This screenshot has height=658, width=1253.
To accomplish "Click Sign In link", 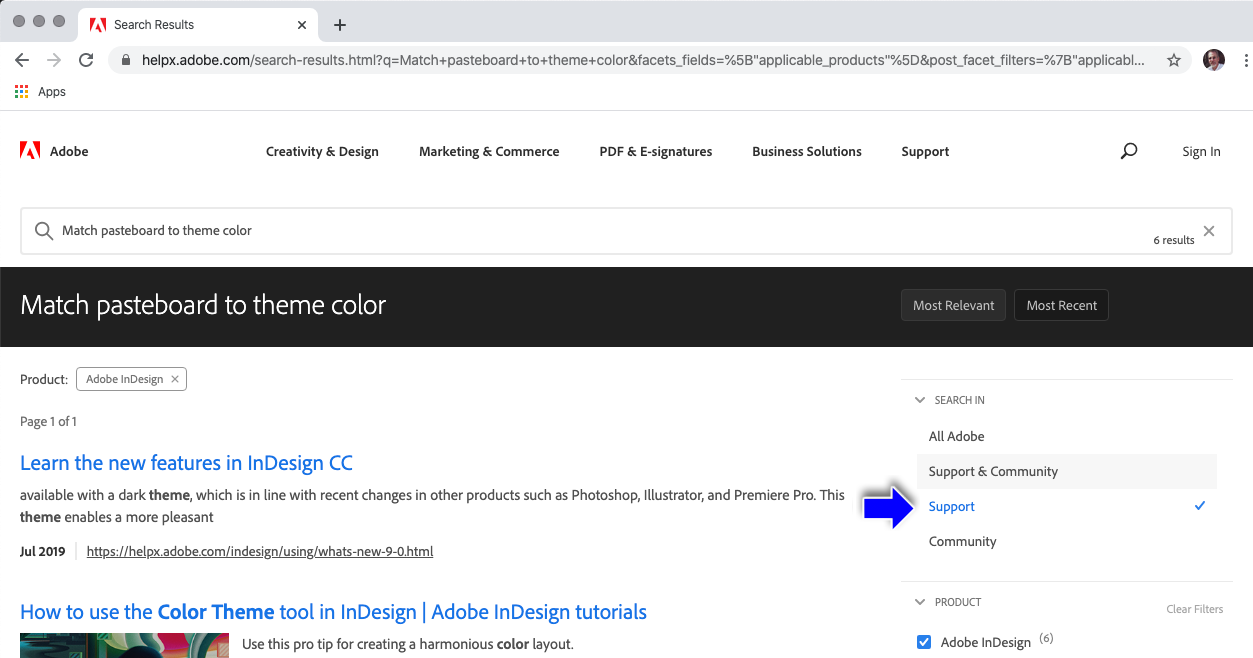I will [1201, 152].
